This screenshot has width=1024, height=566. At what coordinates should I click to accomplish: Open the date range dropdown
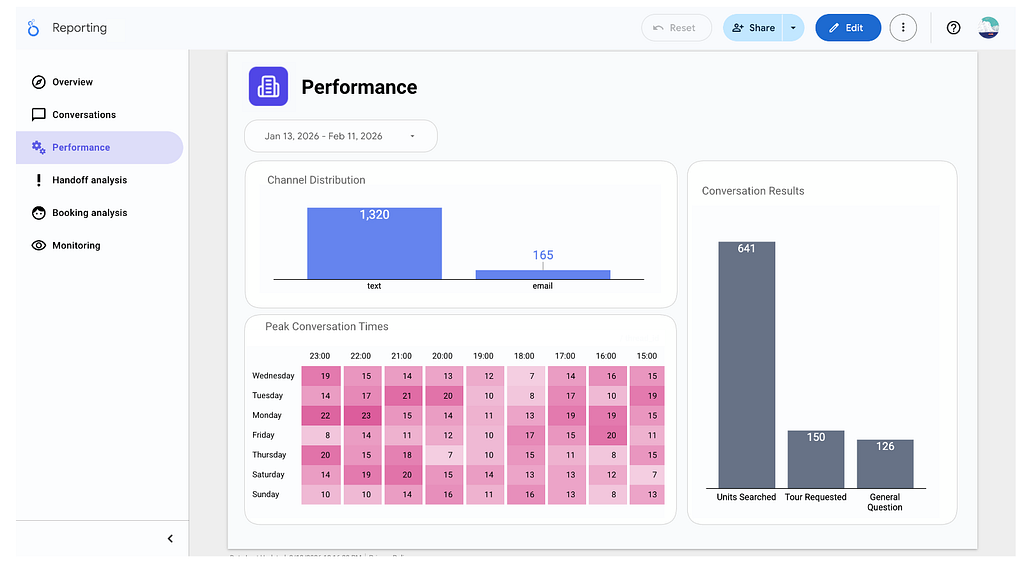click(x=341, y=136)
